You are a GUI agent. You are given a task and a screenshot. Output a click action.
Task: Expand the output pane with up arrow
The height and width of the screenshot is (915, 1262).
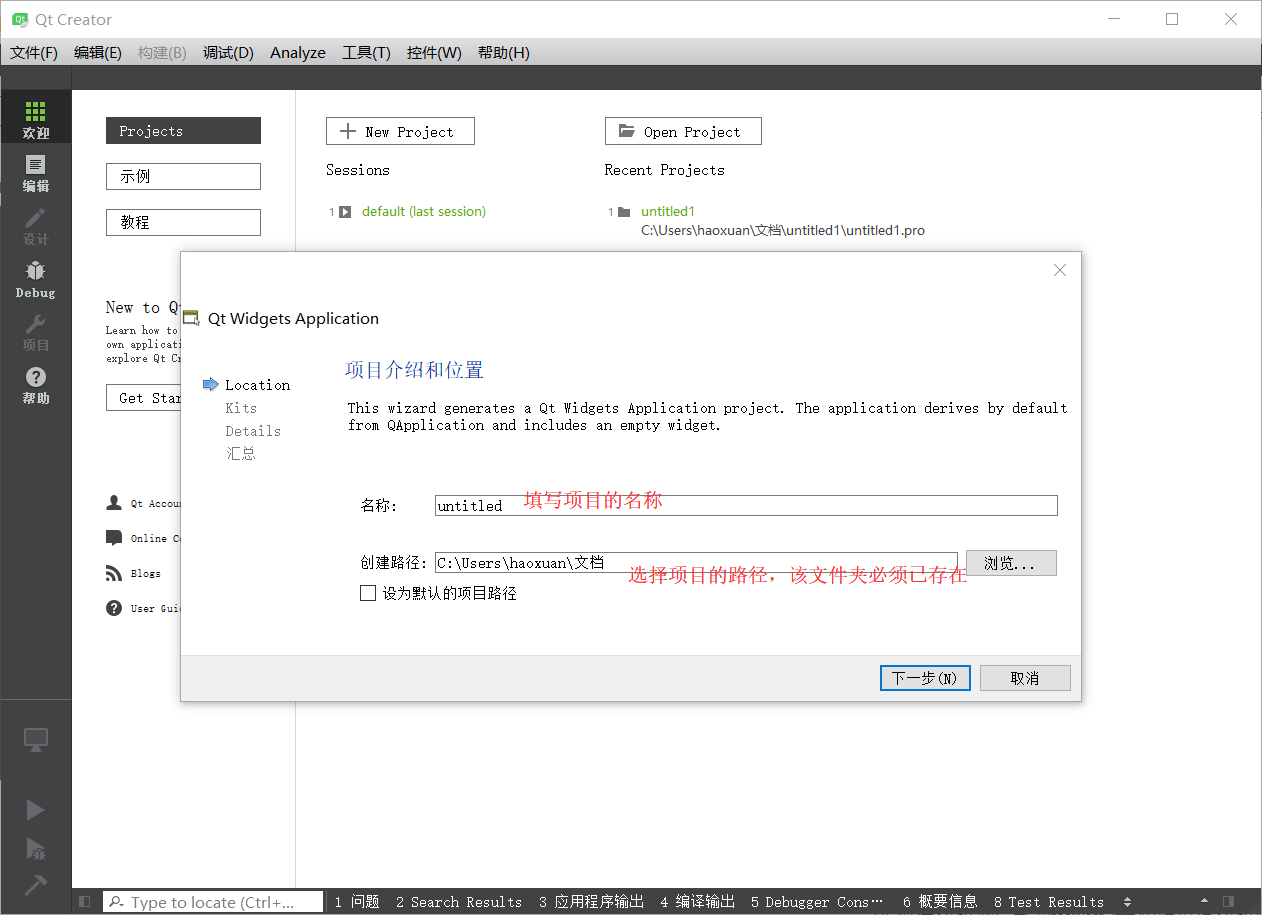1204,902
